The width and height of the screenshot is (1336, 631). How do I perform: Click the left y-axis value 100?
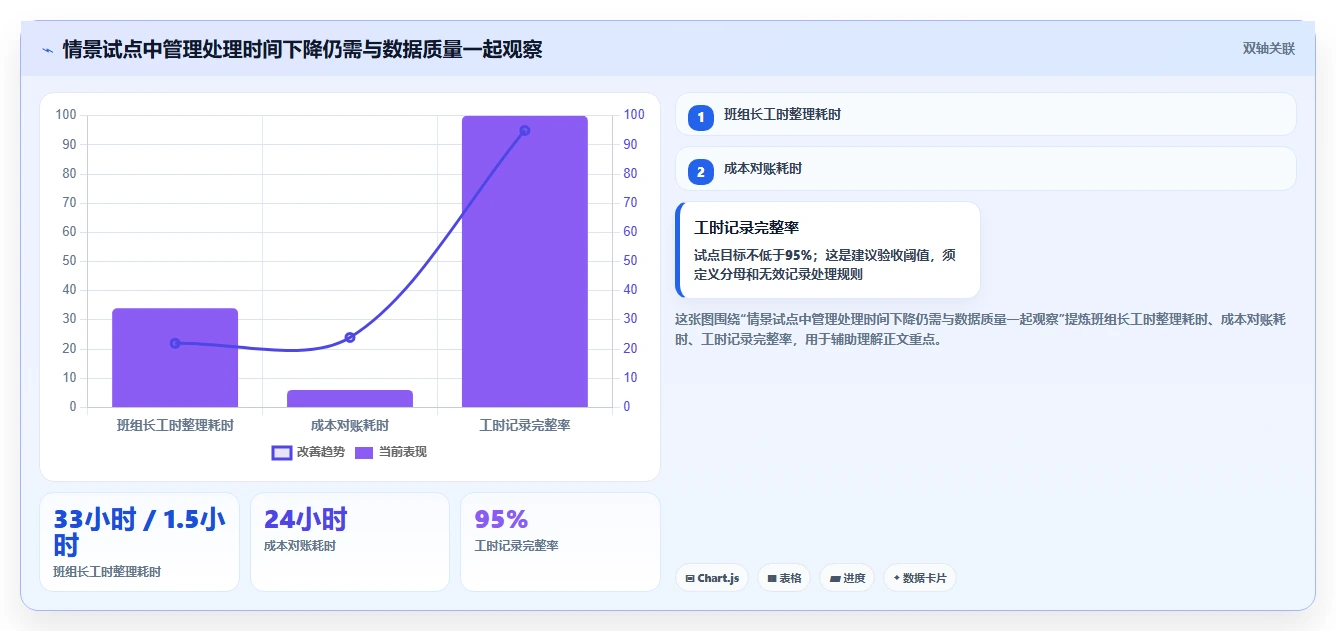(67, 115)
